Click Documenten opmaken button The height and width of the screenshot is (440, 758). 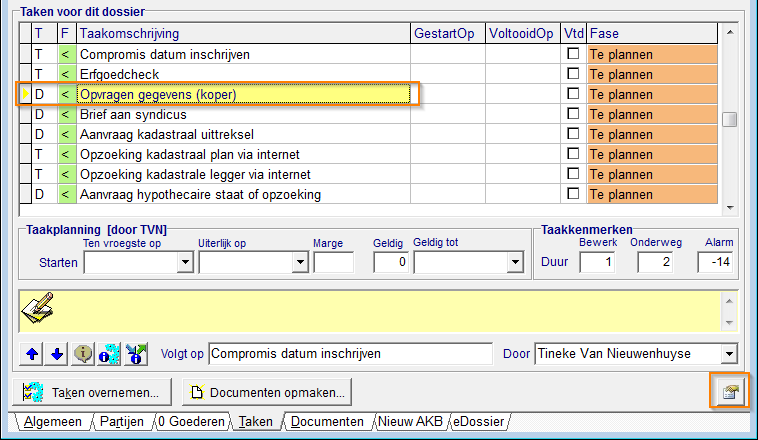tap(267, 392)
